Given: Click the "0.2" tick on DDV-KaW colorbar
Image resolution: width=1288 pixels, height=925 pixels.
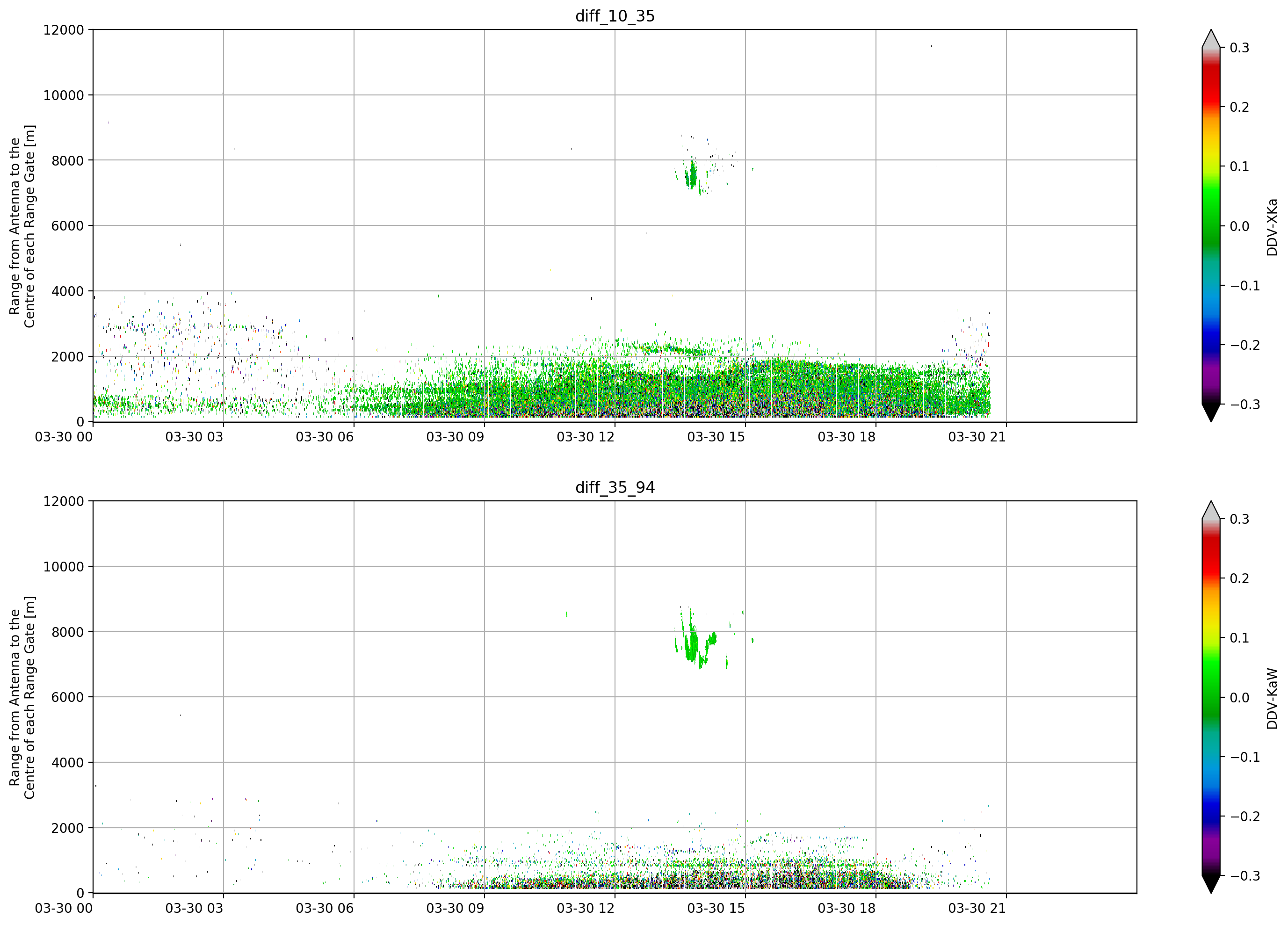Looking at the screenshot, I should (x=1240, y=578).
